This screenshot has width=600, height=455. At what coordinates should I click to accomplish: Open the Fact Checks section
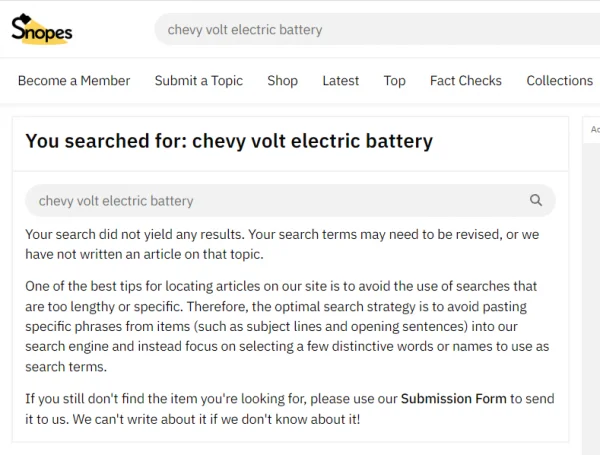(466, 81)
